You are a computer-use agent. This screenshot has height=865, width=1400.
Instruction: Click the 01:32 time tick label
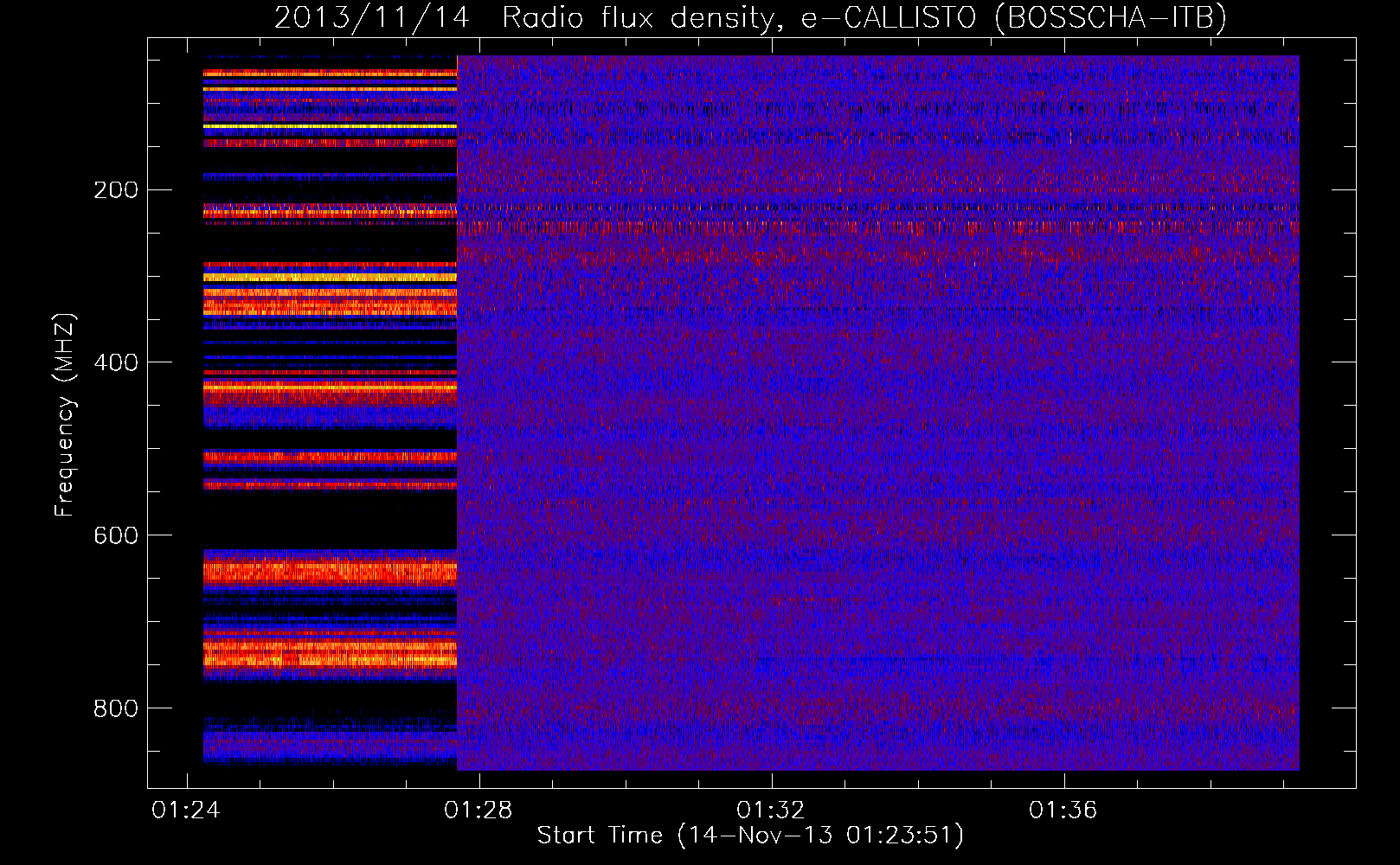coord(771,810)
